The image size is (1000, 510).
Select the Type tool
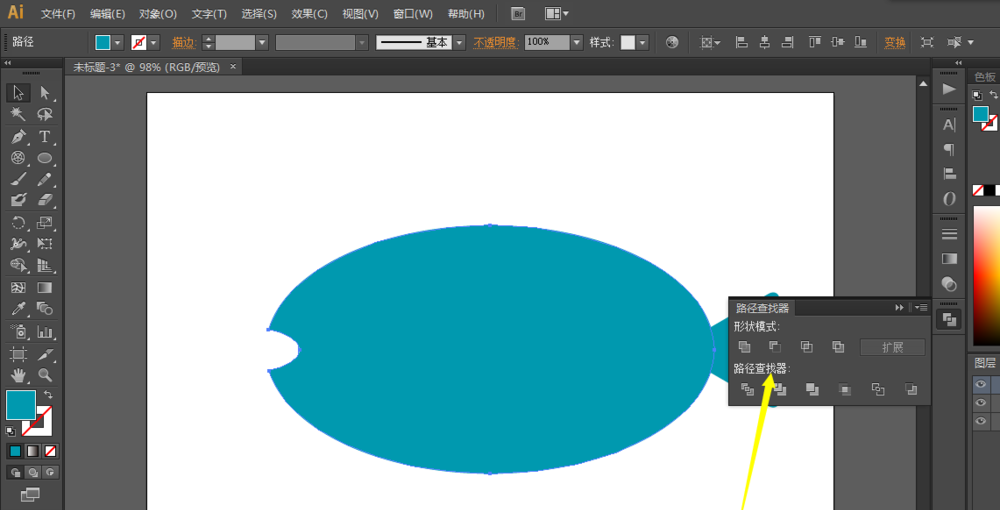tap(45, 136)
